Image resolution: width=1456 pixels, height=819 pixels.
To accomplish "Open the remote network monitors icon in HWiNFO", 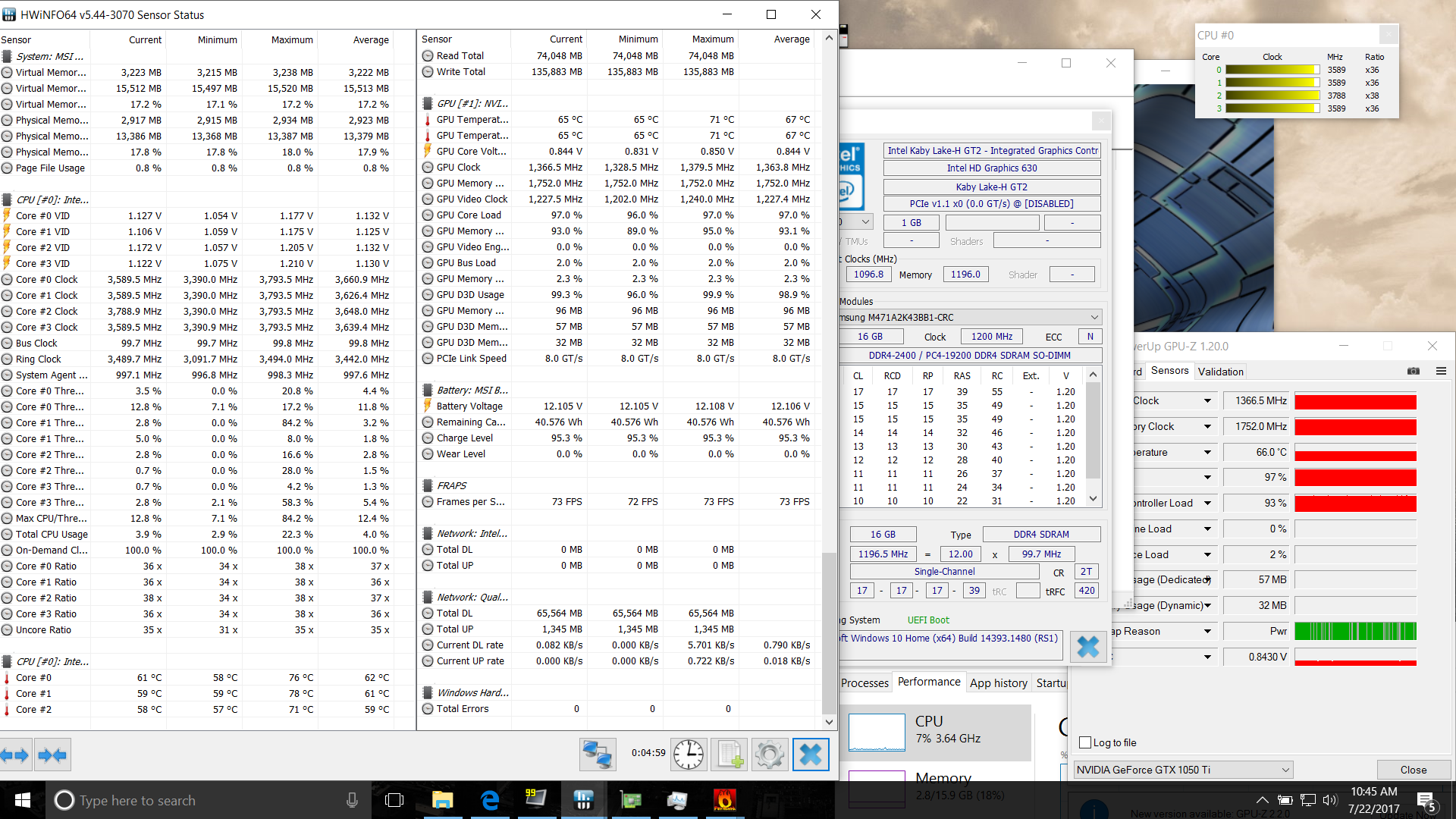I will 597,755.
